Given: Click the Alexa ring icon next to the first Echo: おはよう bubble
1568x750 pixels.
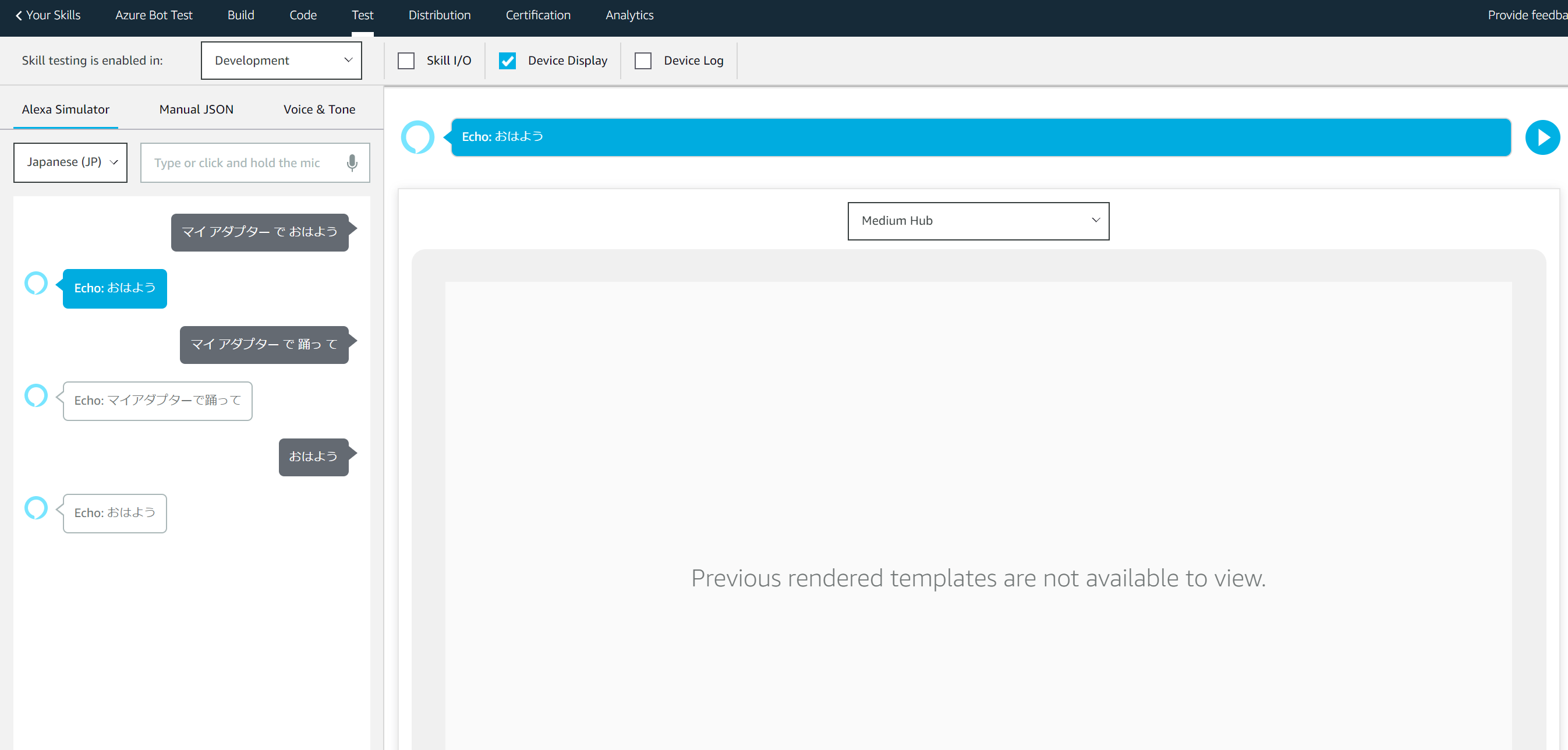Looking at the screenshot, I should tap(36, 283).
